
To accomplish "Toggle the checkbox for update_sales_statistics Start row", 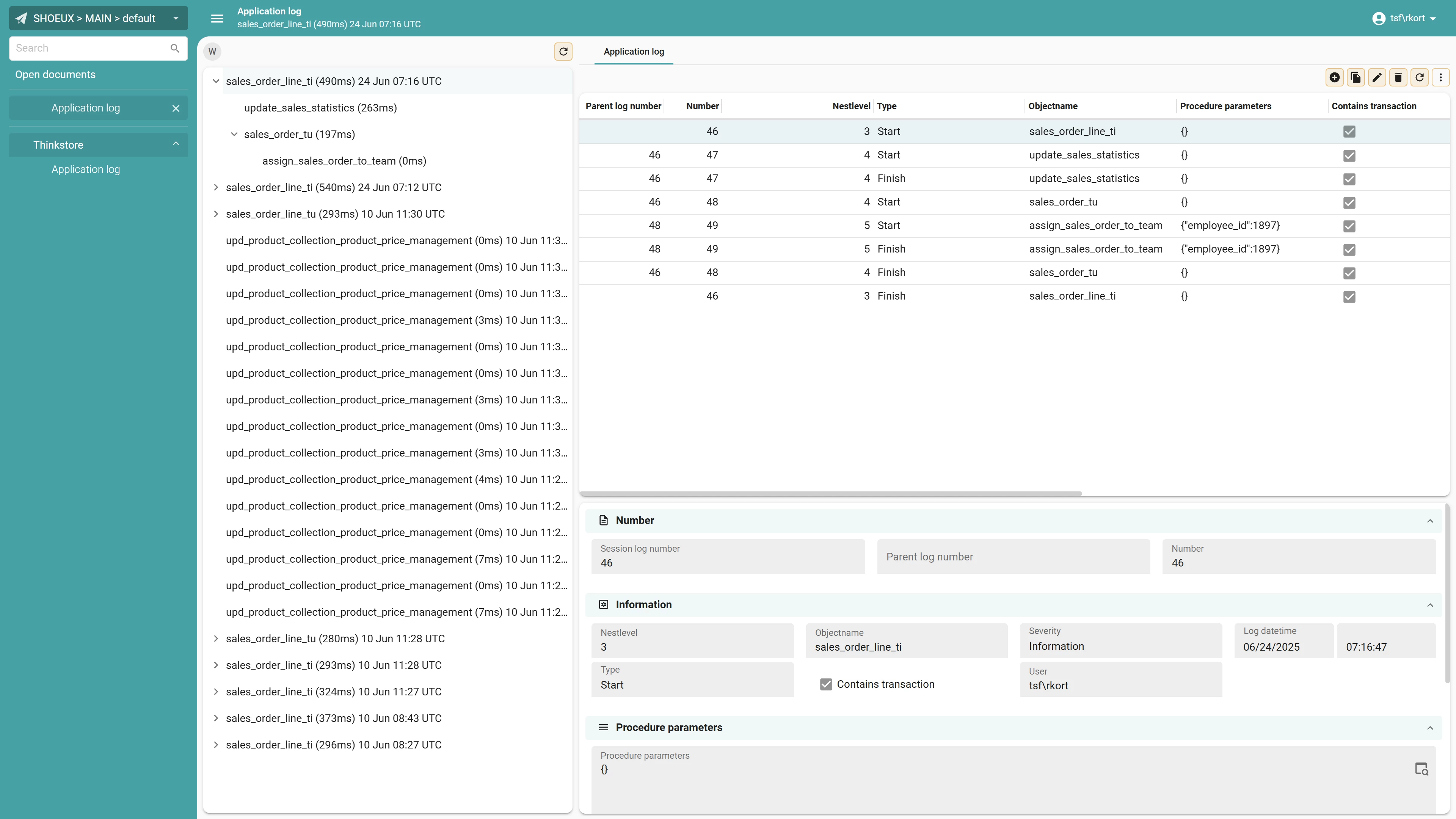I will [x=1349, y=155].
